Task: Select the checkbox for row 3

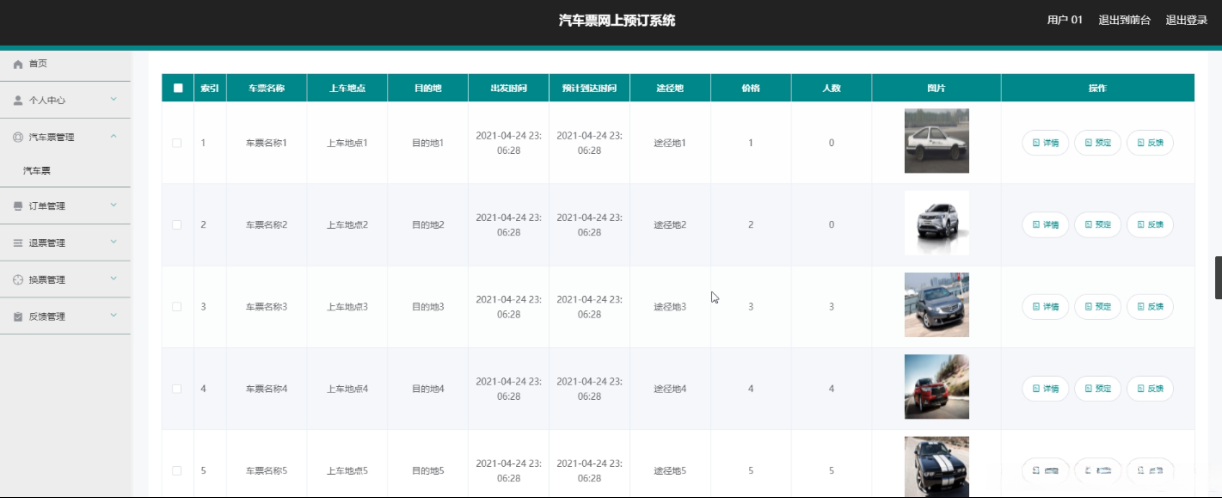Action: [x=177, y=307]
